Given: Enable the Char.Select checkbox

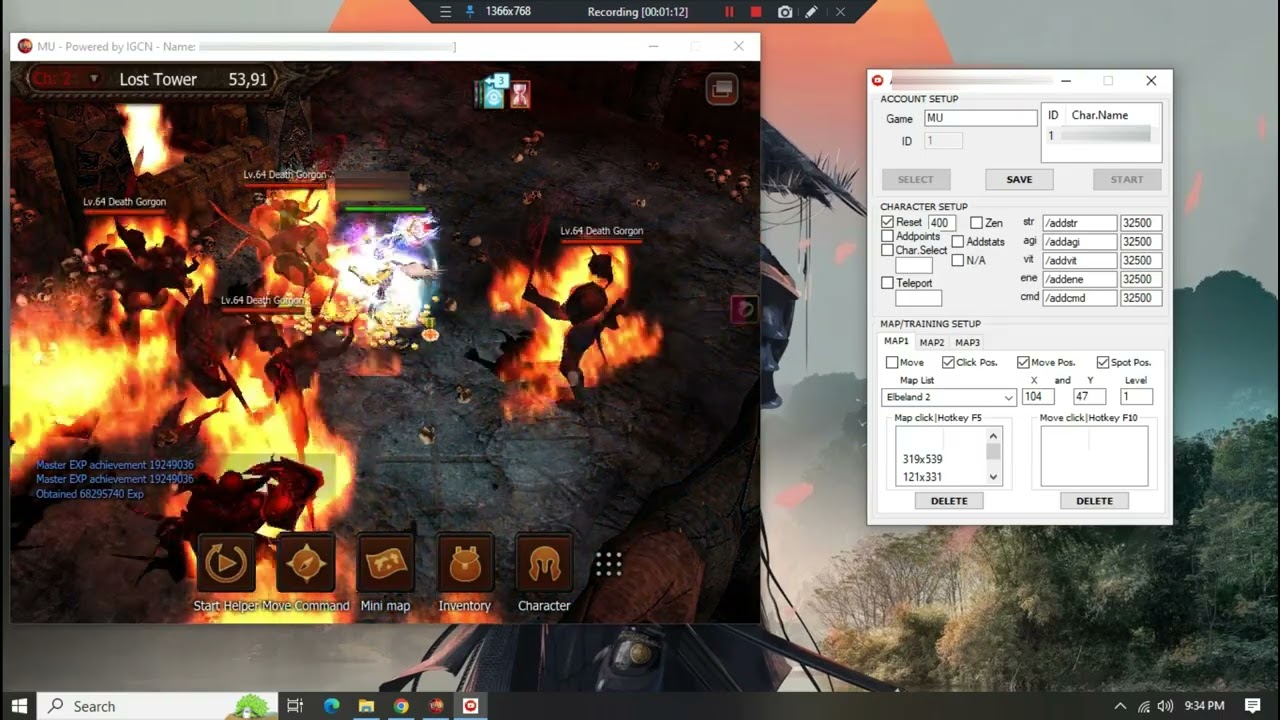Looking at the screenshot, I should (887, 251).
